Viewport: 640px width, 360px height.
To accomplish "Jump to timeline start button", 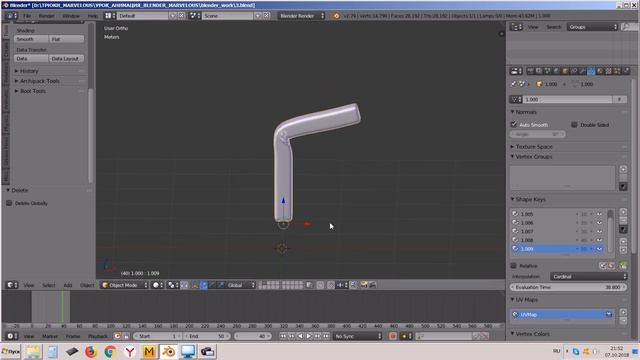I will tap(283, 336).
